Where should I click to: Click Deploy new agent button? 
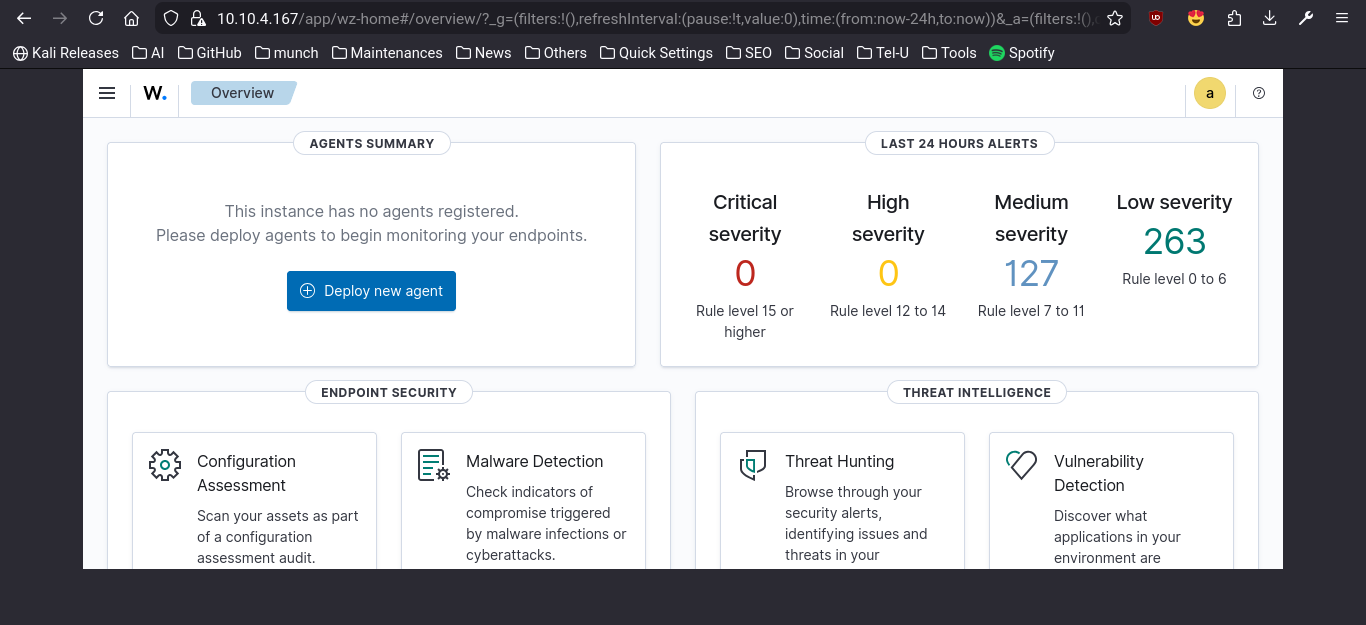(371, 291)
